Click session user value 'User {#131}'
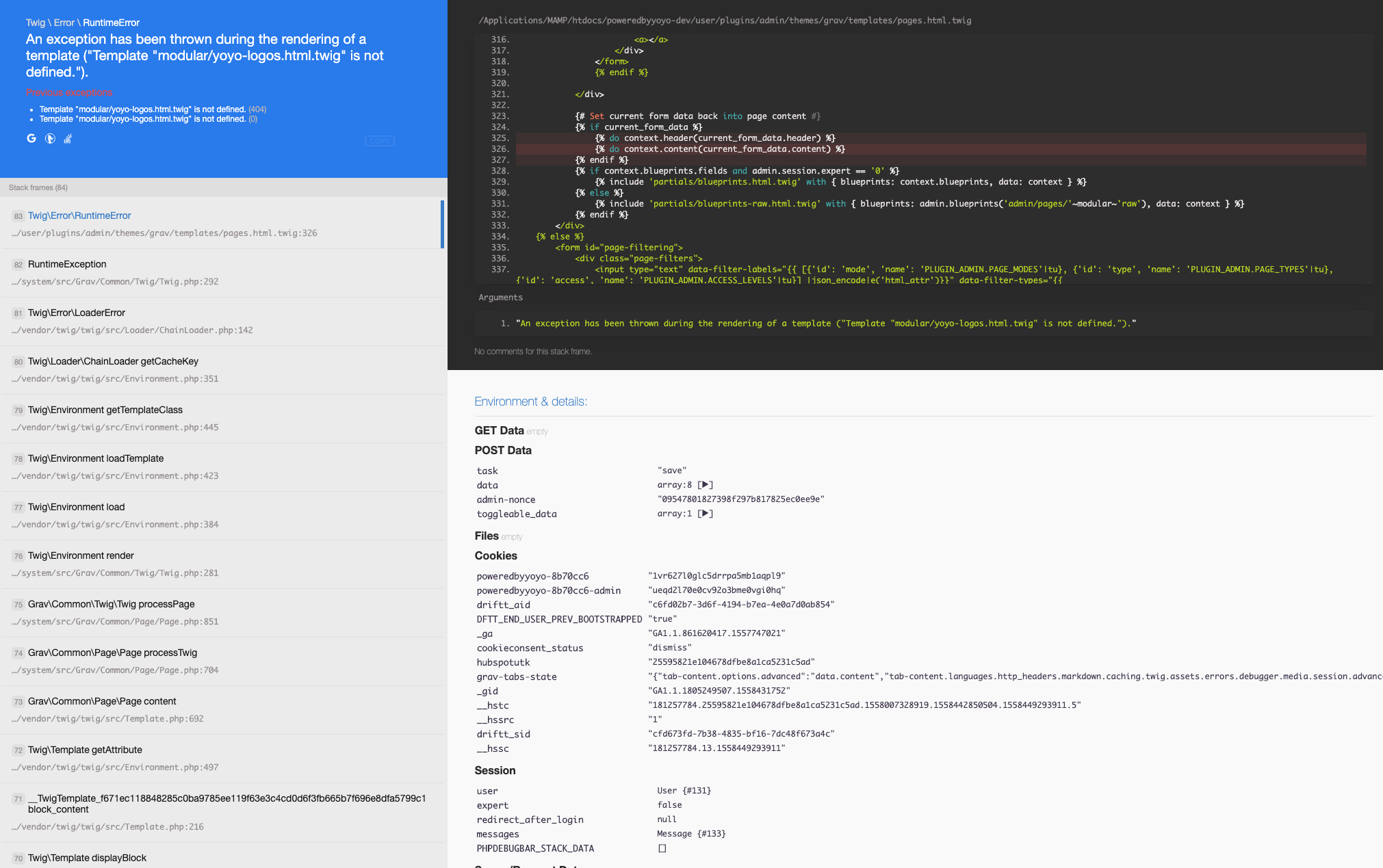The width and height of the screenshot is (1383, 868). [x=684, y=791]
